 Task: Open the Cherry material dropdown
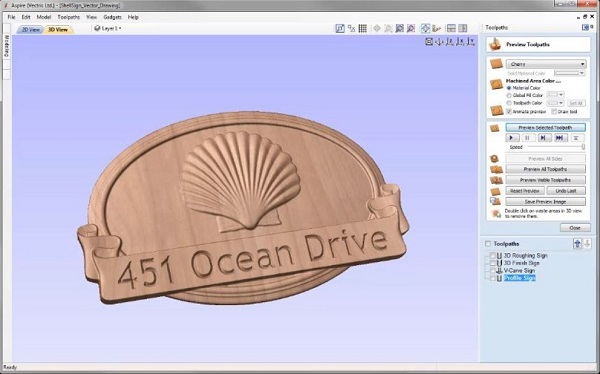coord(546,64)
